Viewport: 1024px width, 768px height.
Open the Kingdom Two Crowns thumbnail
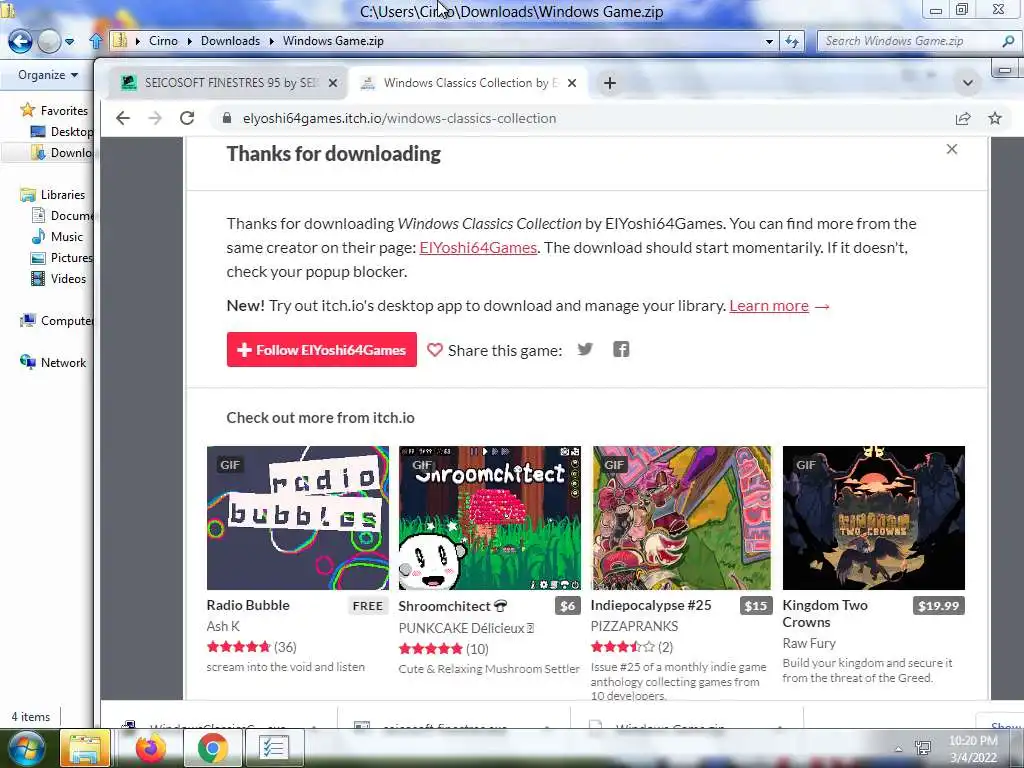point(874,518)
